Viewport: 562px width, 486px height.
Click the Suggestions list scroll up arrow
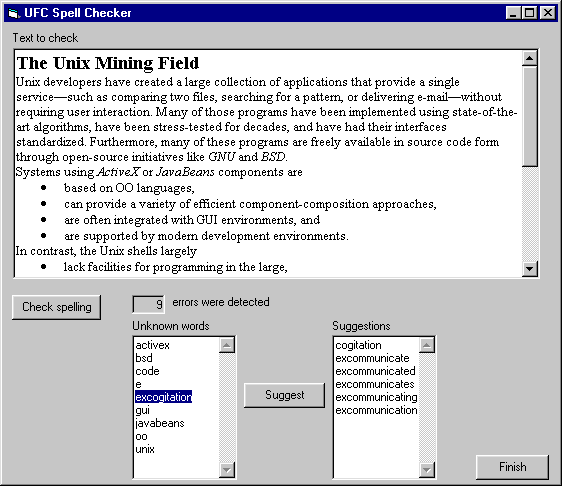point(427,345)
